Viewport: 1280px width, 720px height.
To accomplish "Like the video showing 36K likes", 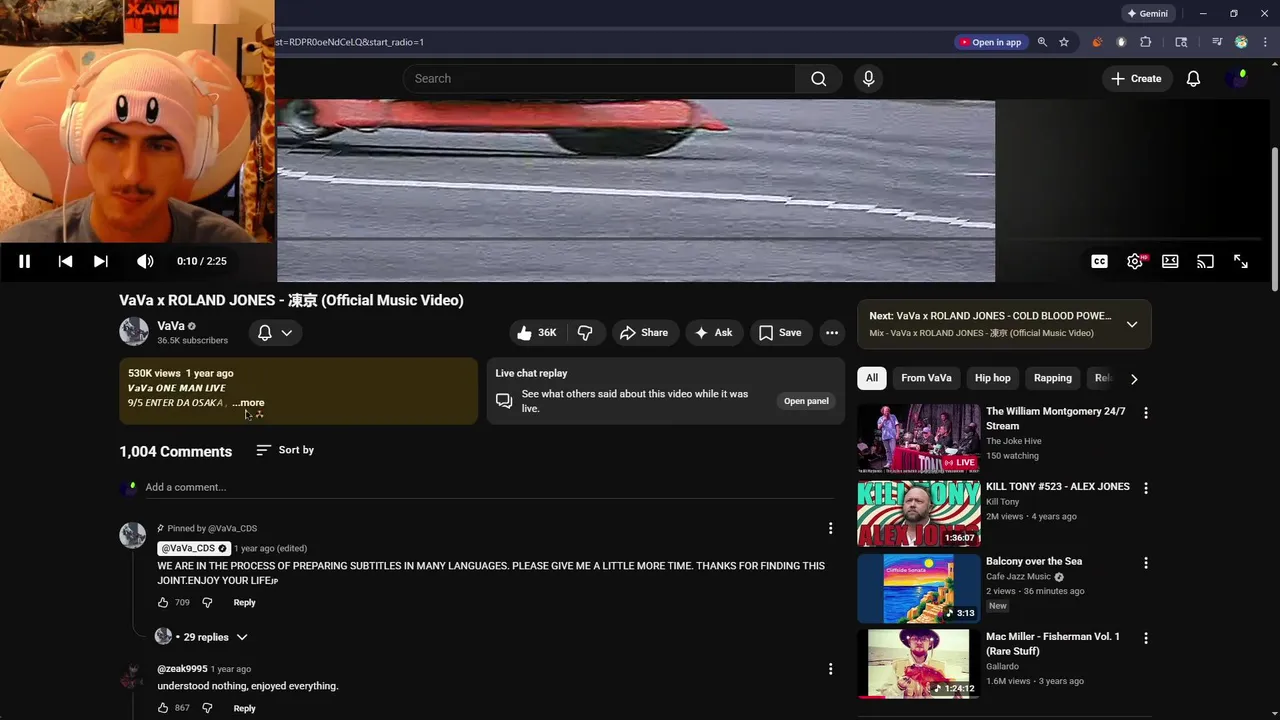I will pyautogui.click(x=536, y=333).
